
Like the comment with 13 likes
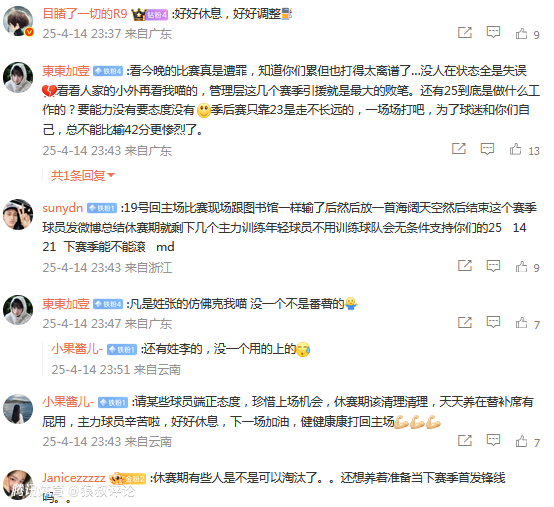515,149
